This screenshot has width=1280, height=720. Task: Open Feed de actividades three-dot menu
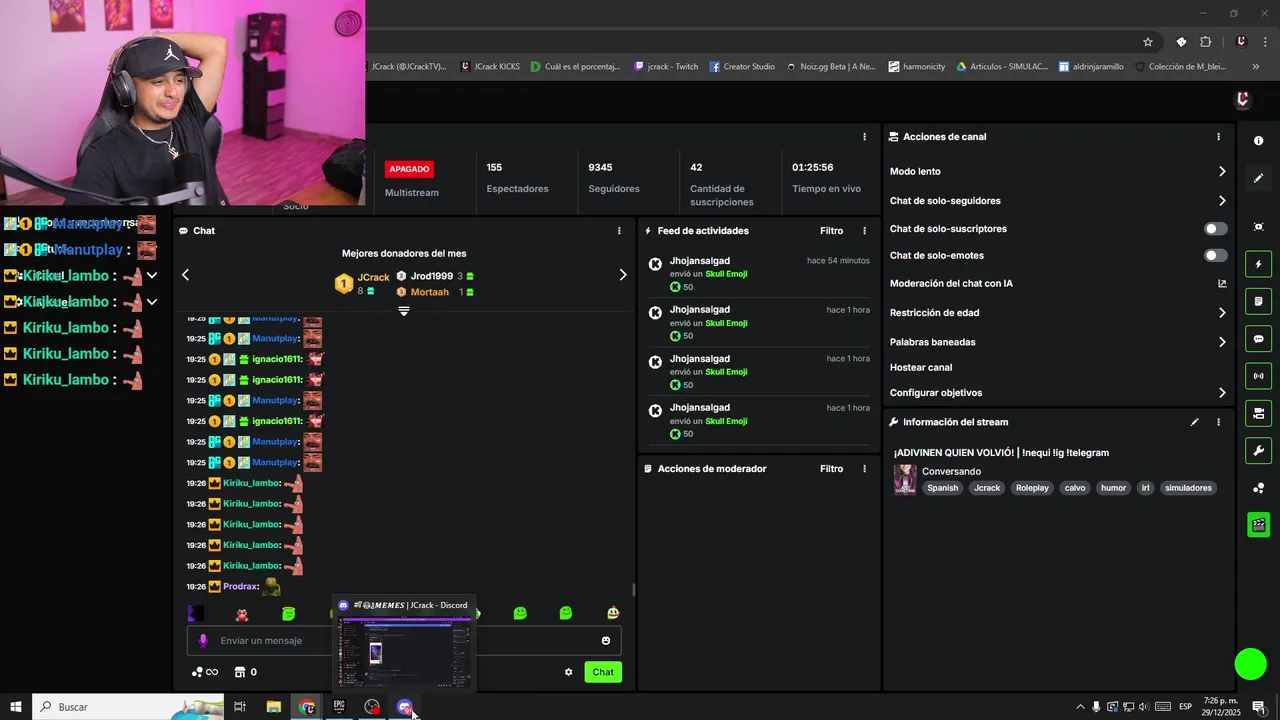pos(864,231)
